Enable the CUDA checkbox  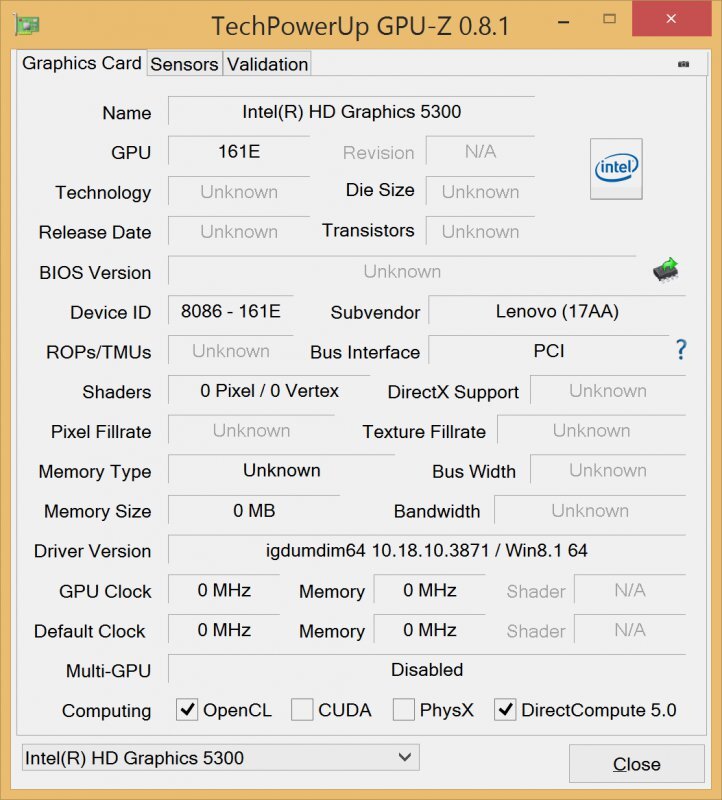(x=302, y=710)
